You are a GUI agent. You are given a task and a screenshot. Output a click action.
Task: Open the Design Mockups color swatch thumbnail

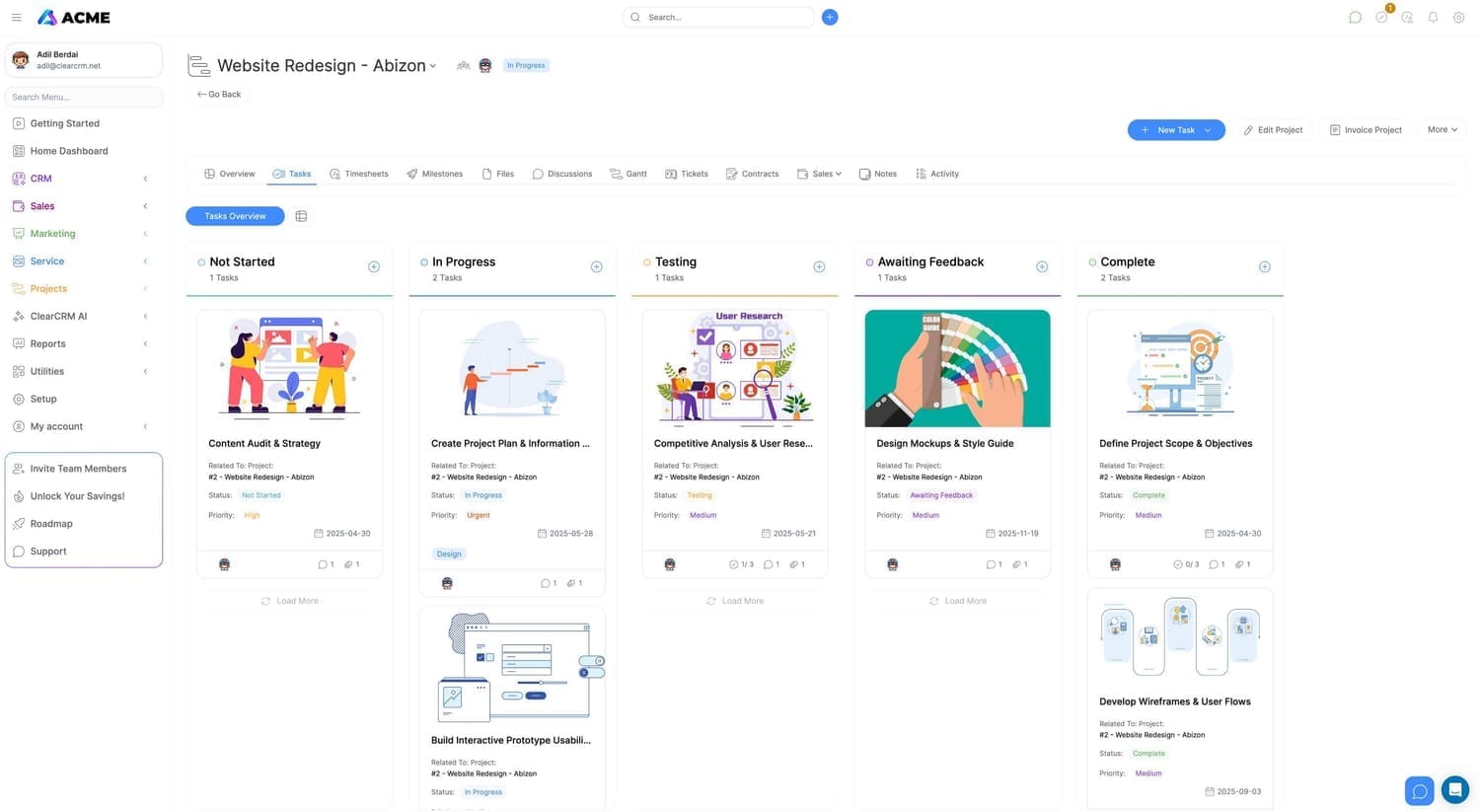coord(957,368)
